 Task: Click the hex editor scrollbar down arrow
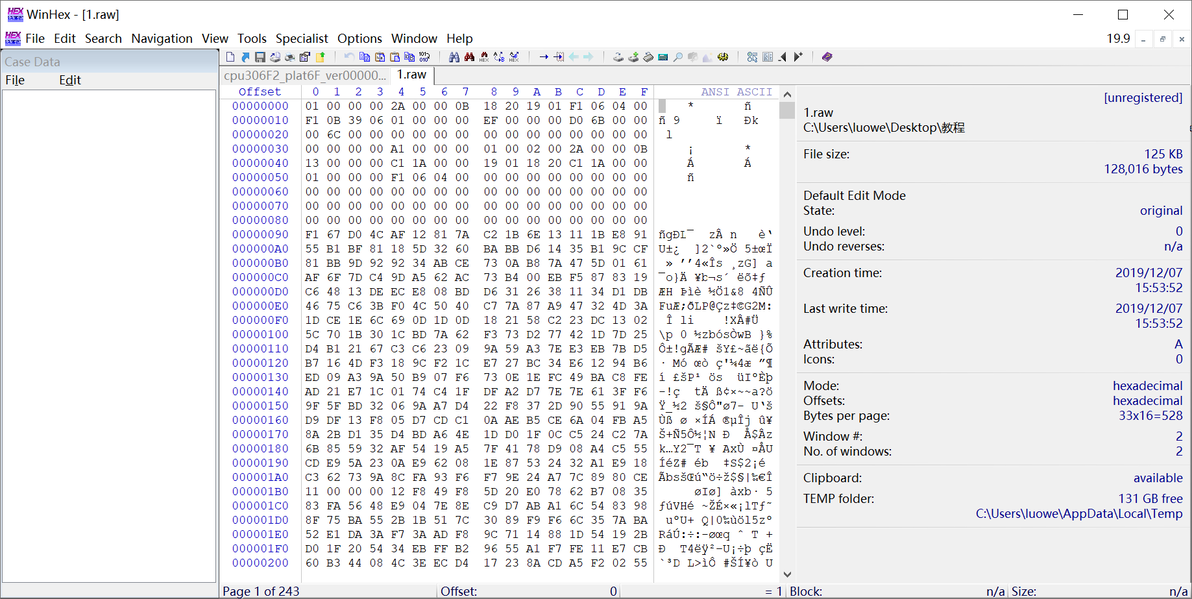point(788,575)
